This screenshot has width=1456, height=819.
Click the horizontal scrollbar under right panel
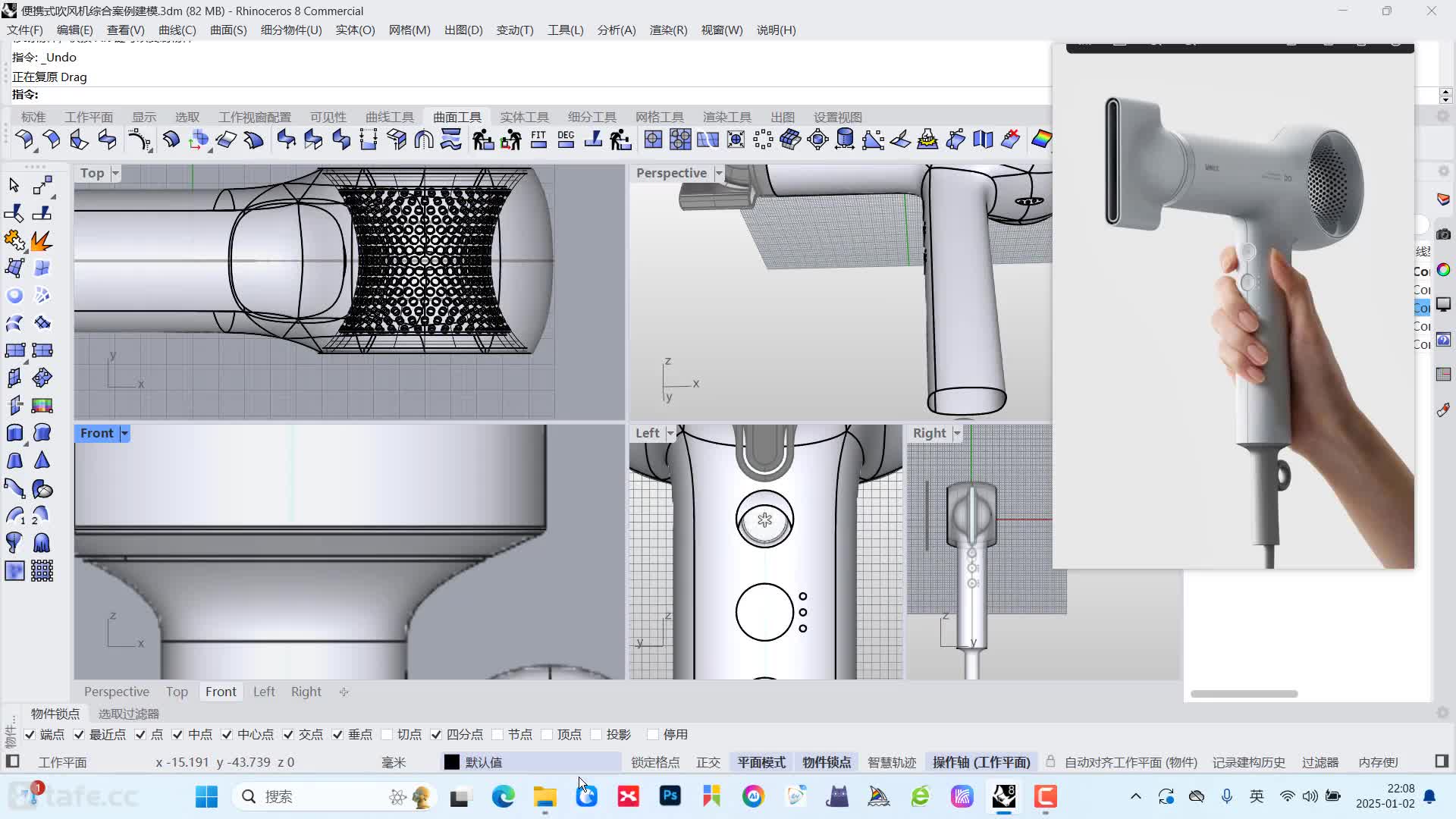[x=1244, y=694]
